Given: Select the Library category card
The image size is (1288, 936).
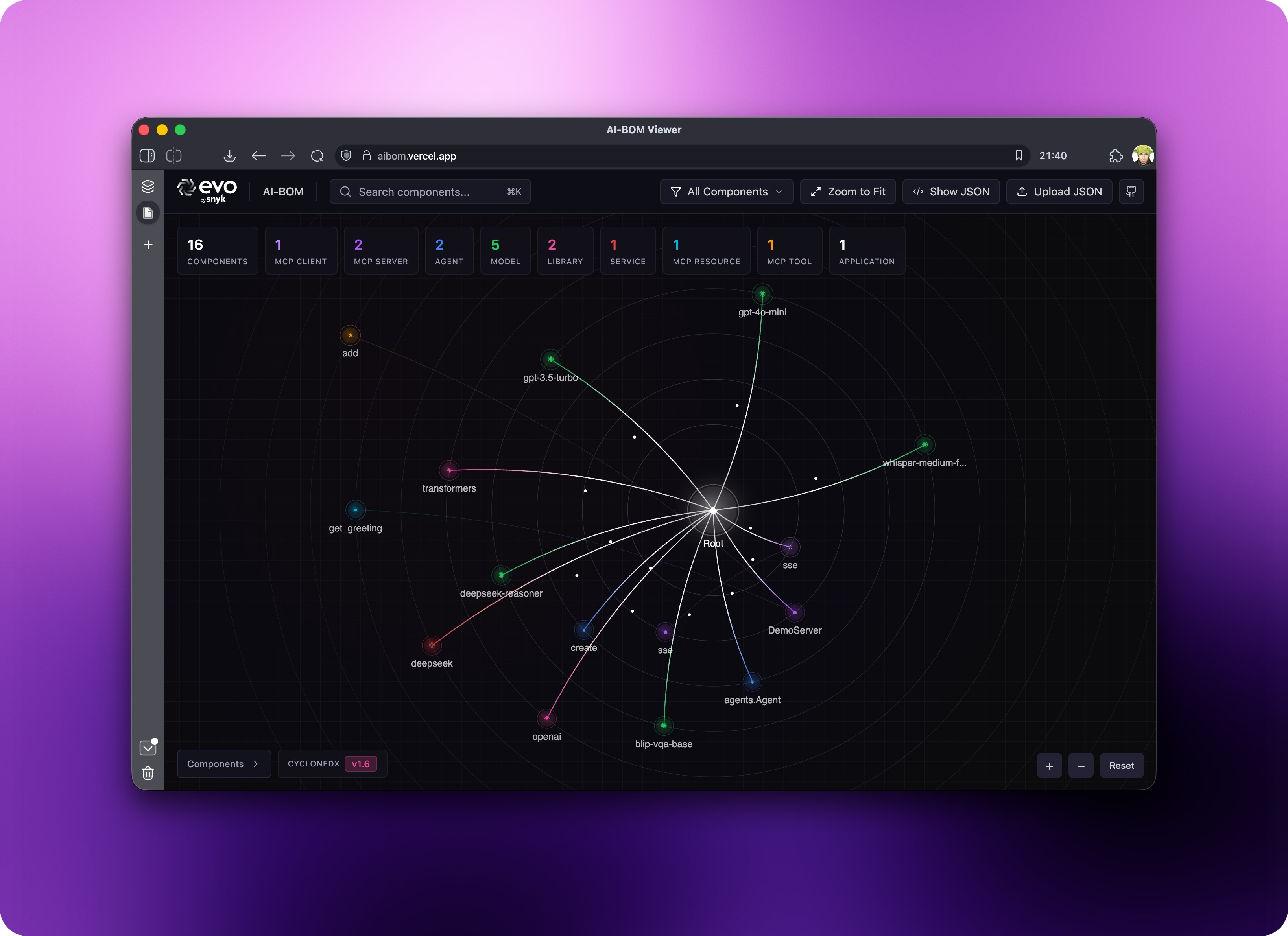Looking at the screenshot, I should click(565, 251).
